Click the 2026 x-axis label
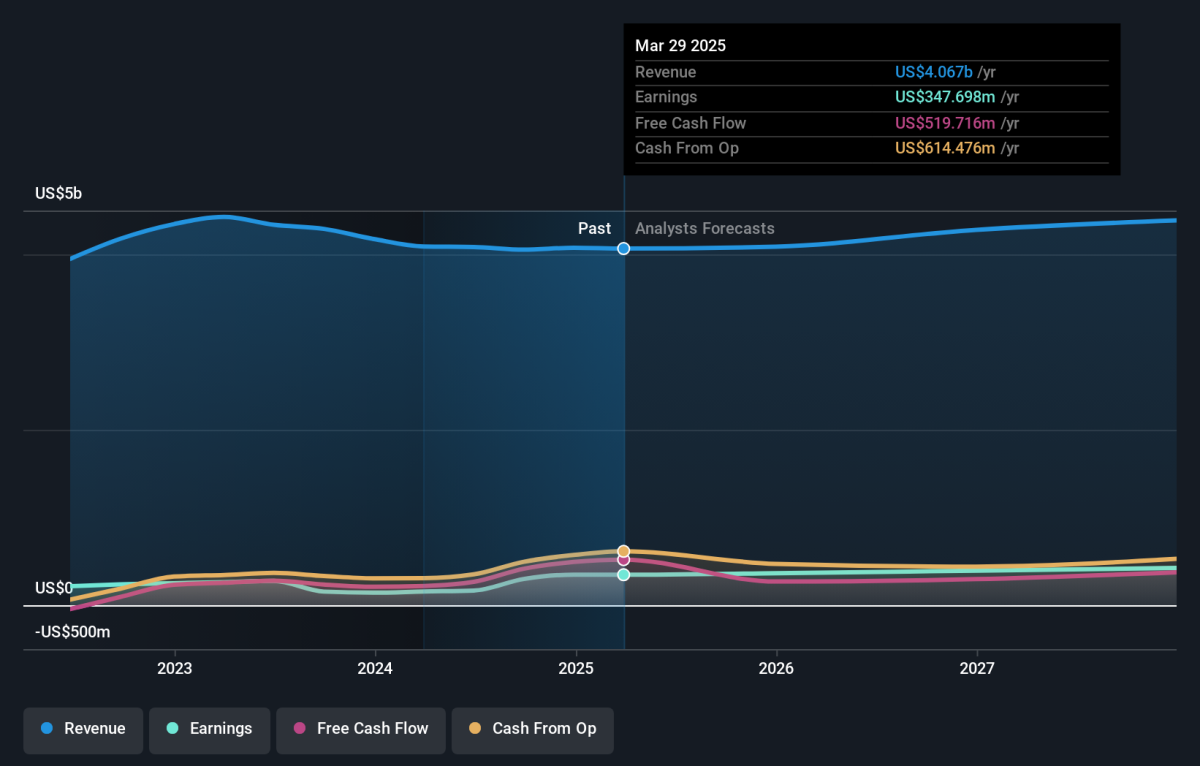The width and height of the screenshot is (1200, 766). click(x=776, y=668)
